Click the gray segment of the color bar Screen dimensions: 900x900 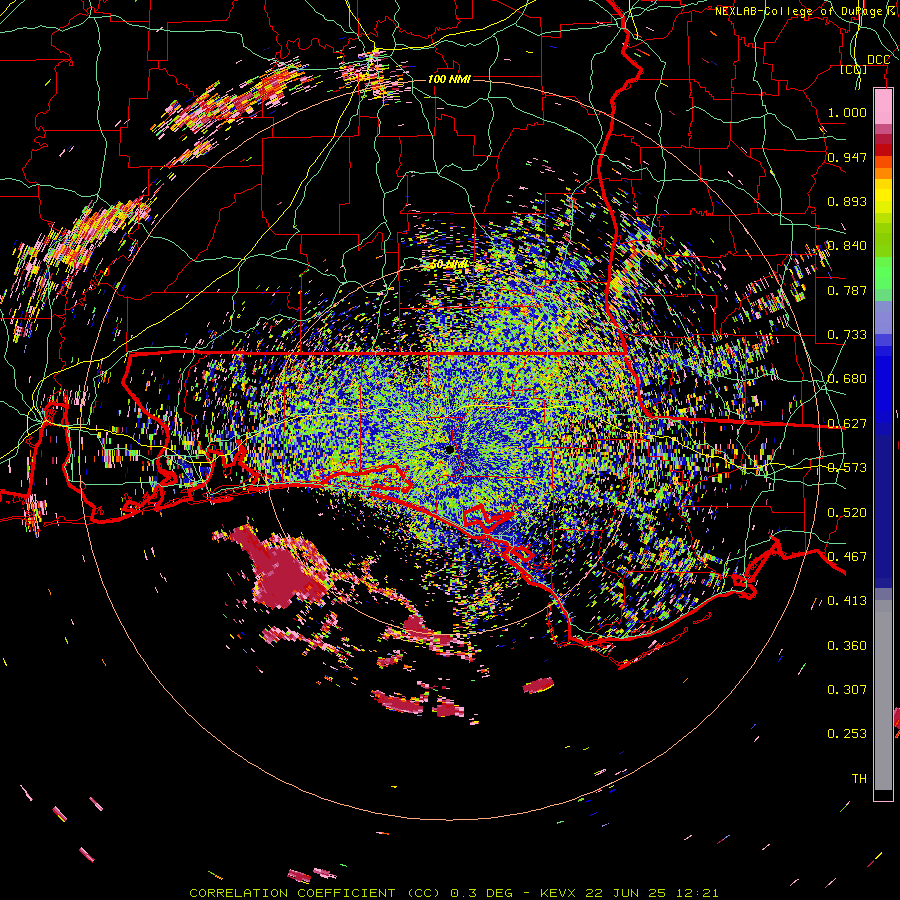tap(883, 695)
